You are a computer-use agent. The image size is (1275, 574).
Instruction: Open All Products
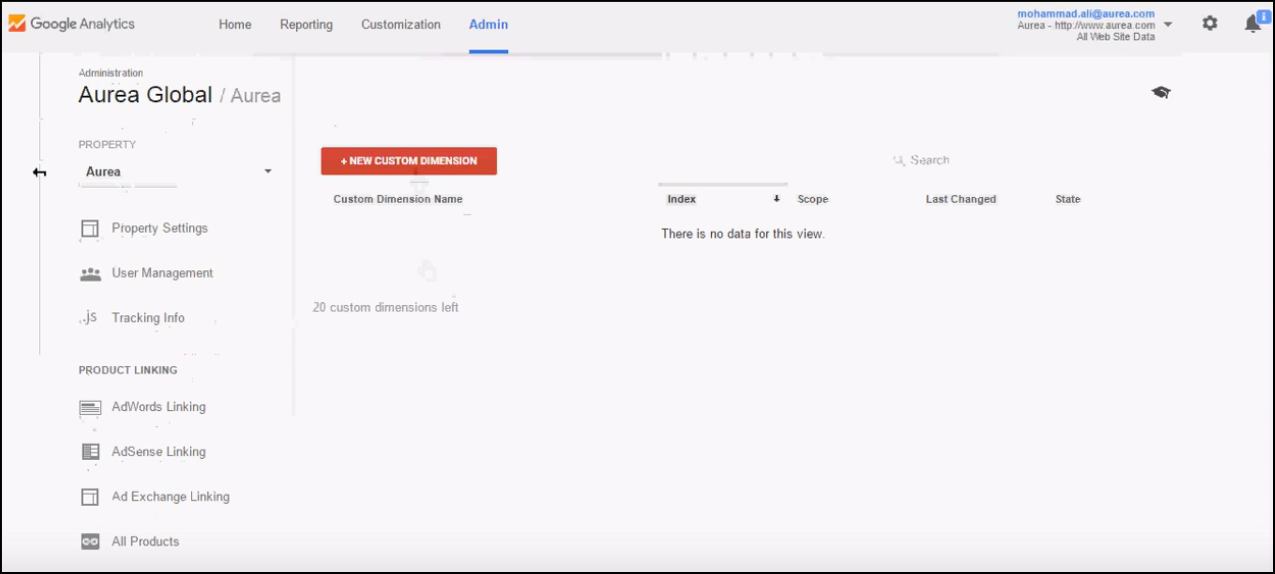146,541
